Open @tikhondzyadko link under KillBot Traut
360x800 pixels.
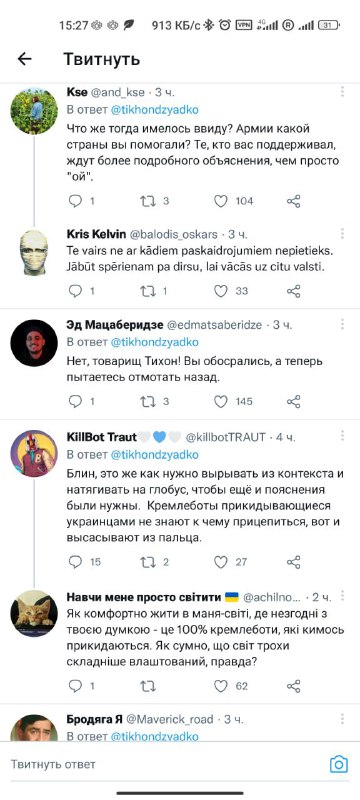(155, 454)
